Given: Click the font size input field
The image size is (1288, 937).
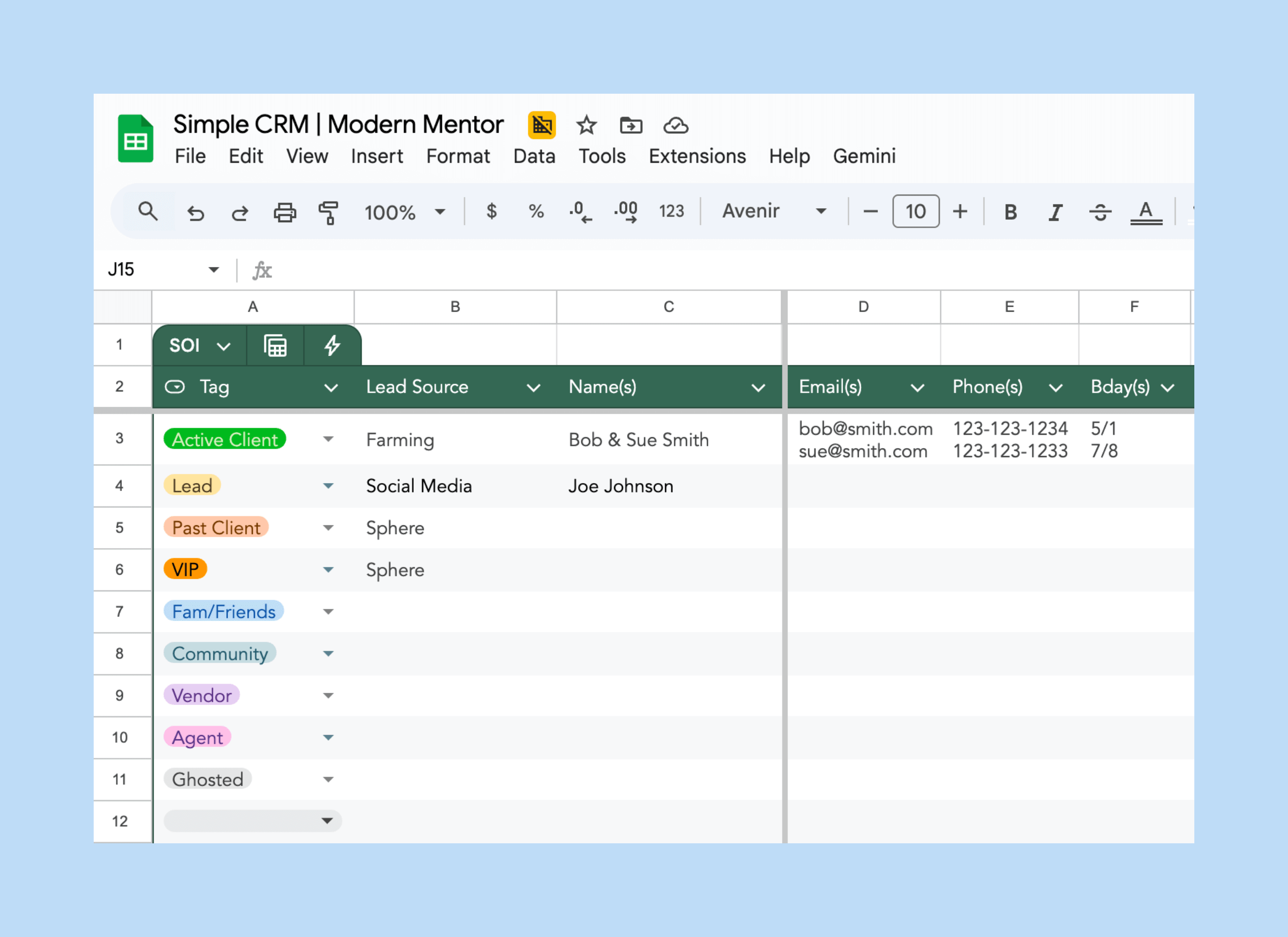Looking at the screenshot, I should pyautogui.click(x=915, y=211).
